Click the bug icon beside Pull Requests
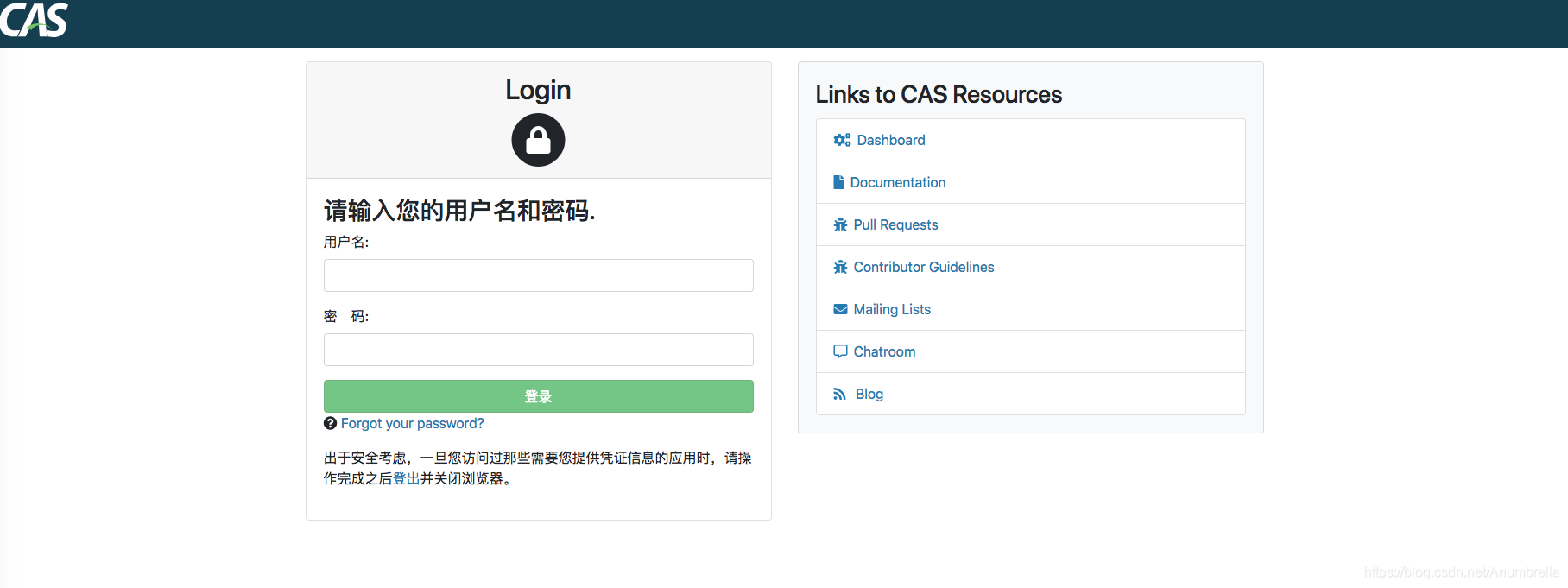This screenshot has height=588, width=1568. (x=840, y=224)
